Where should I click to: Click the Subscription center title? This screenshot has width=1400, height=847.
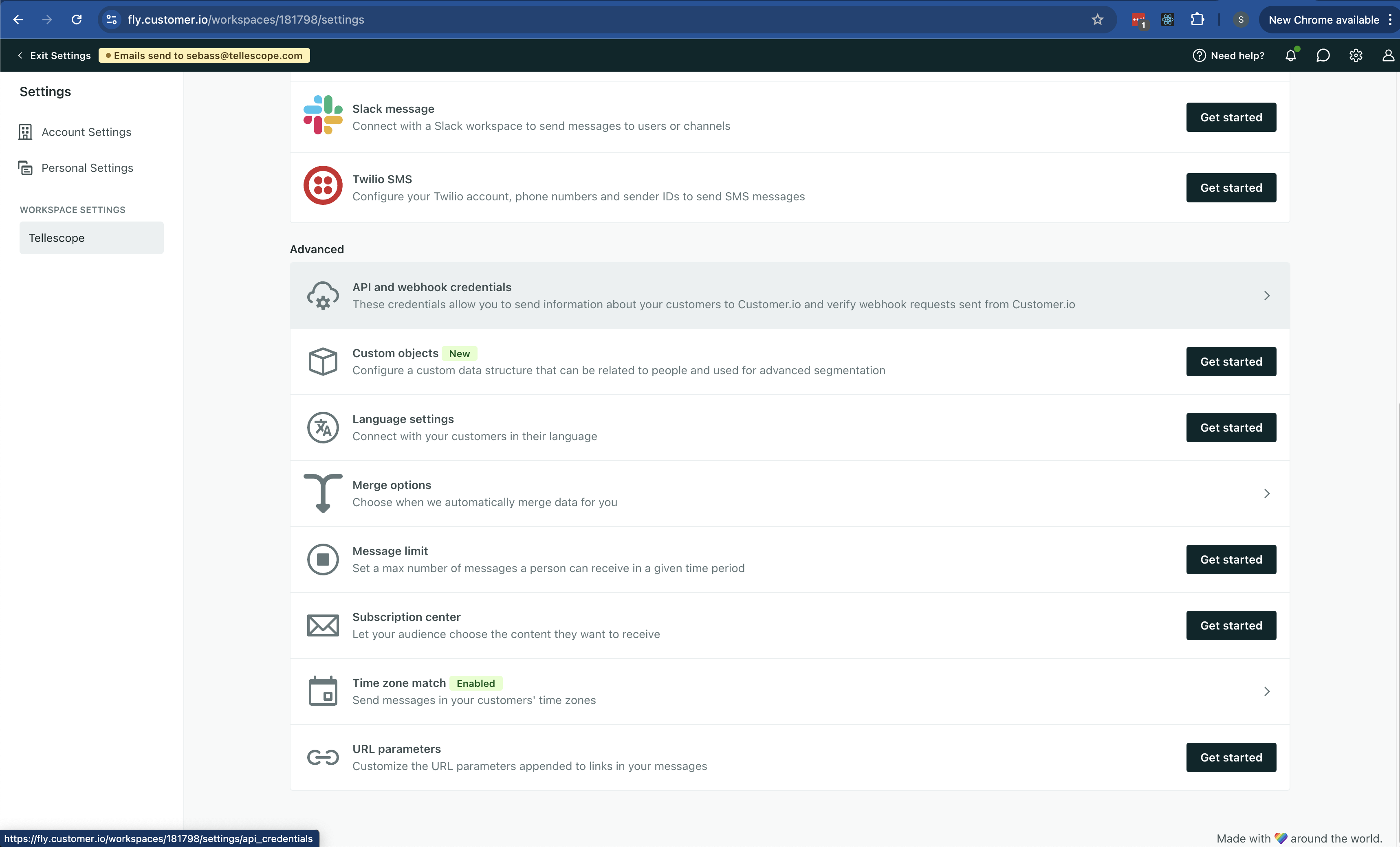click(406, 617)
